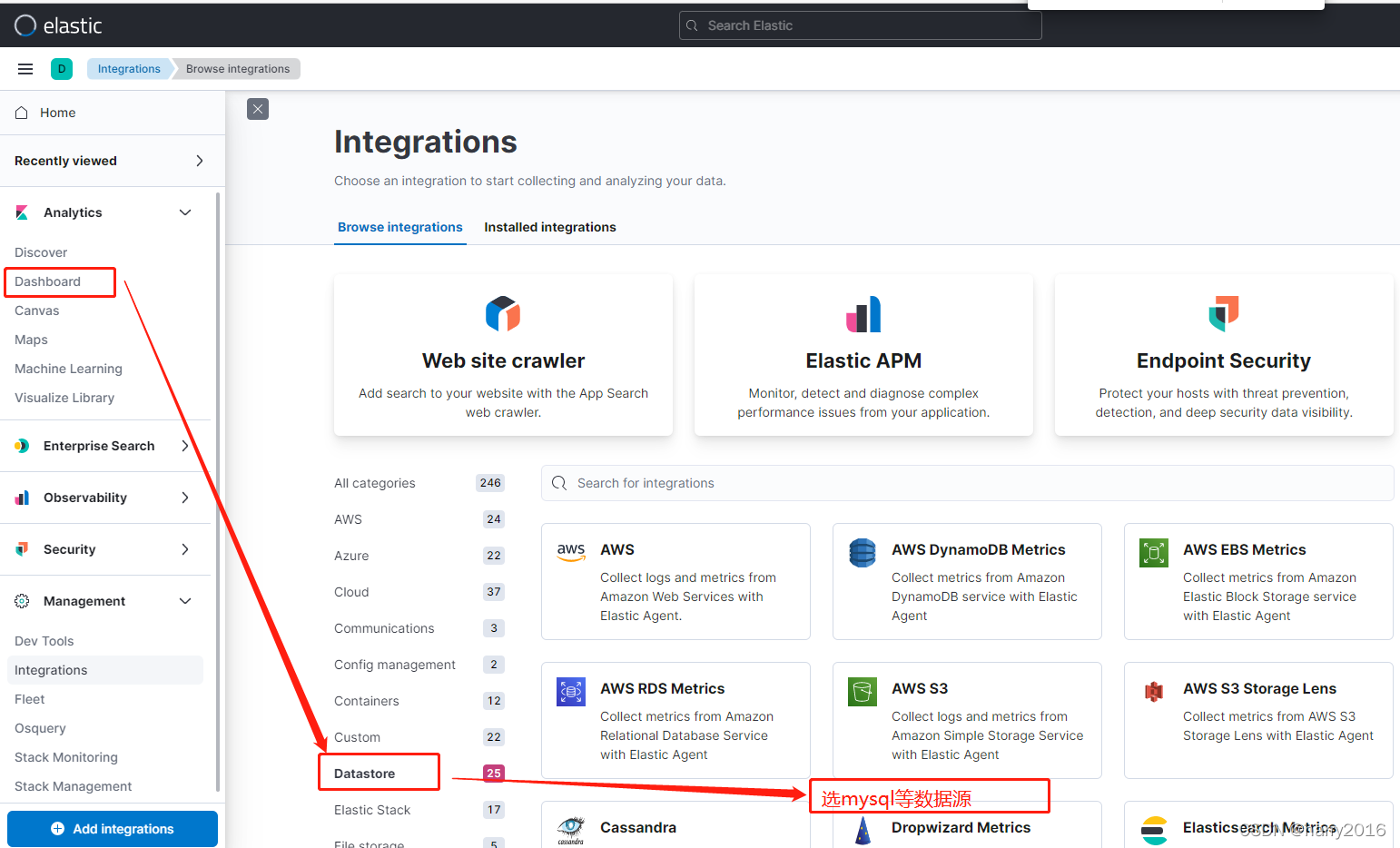Open Osquery in sidebar
1400x848 pixels.
click(40, 728)
